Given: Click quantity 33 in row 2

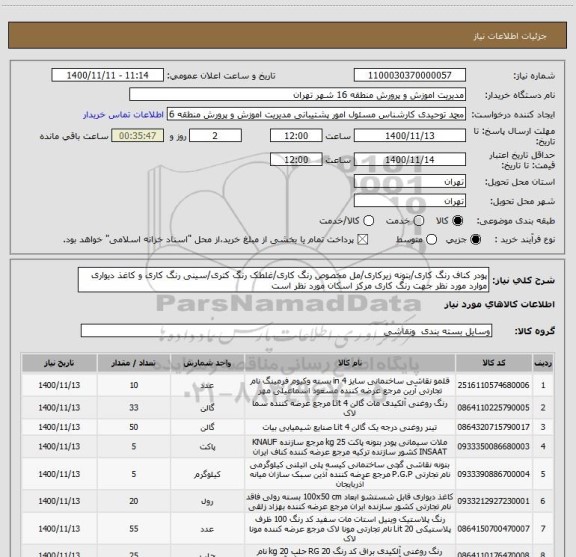Looking at the screenshot, I should 134,407.
